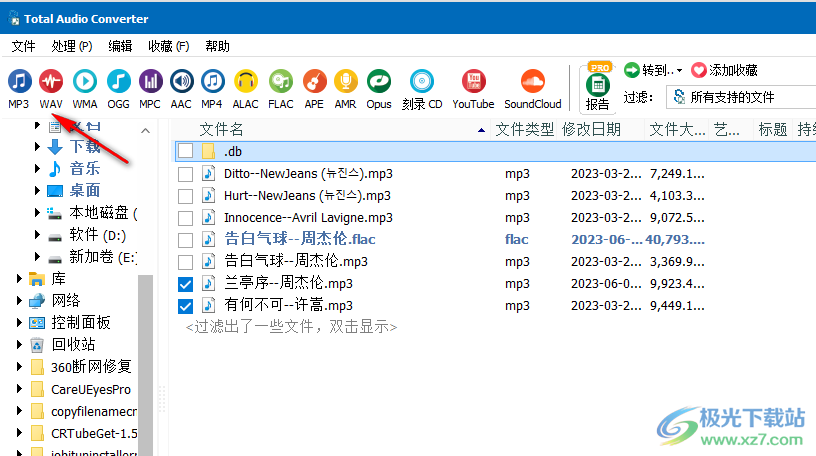Select the CareUEyesPro folder
The width and height of the screenshot is (816, 456).
click(91, 389)
